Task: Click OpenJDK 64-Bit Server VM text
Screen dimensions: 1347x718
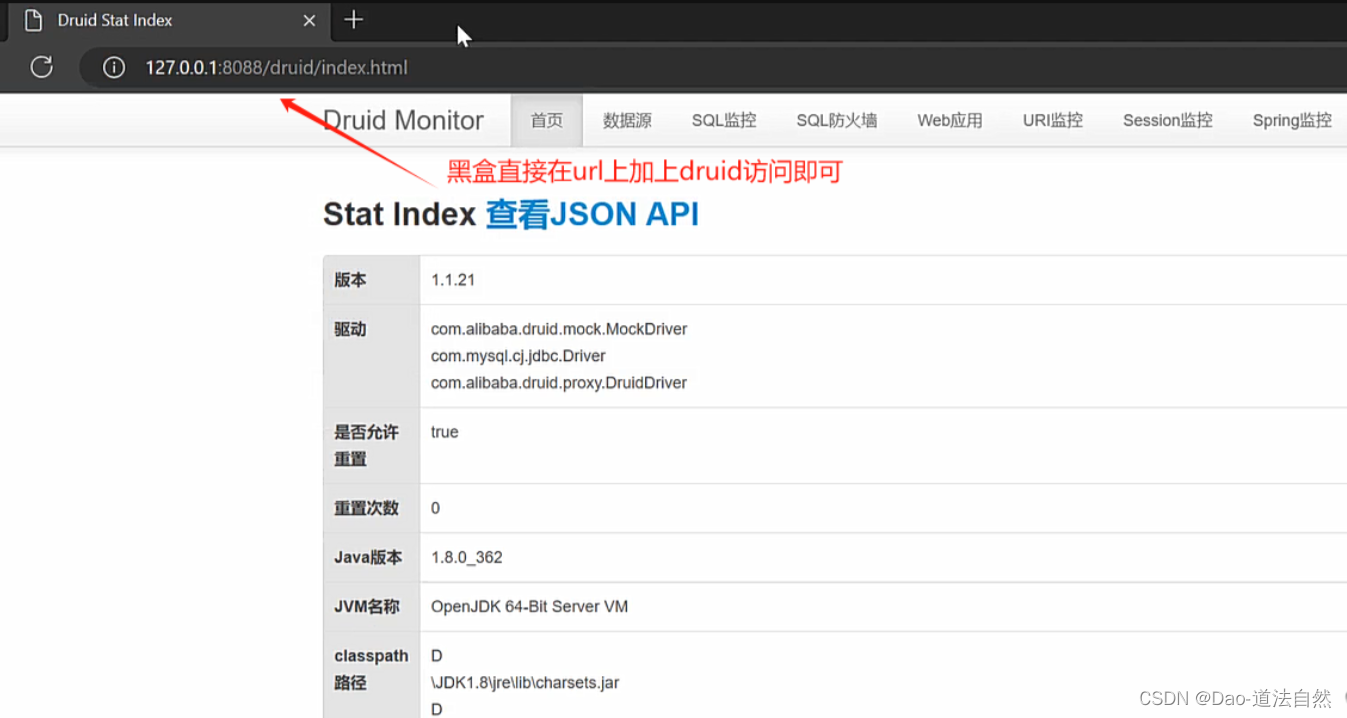Action: pos(530,606)
